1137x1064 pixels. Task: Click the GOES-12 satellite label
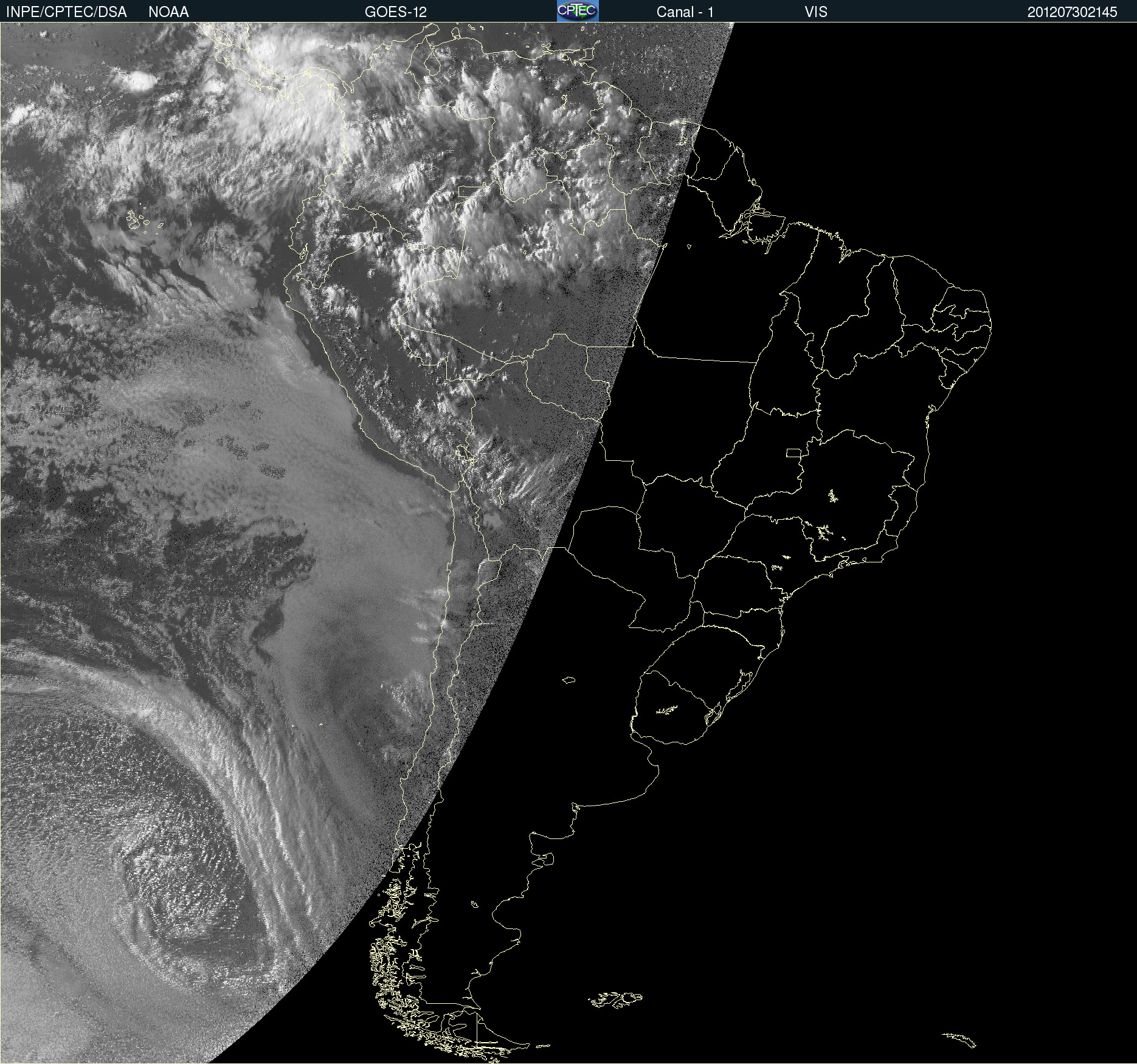coord(396,12)
